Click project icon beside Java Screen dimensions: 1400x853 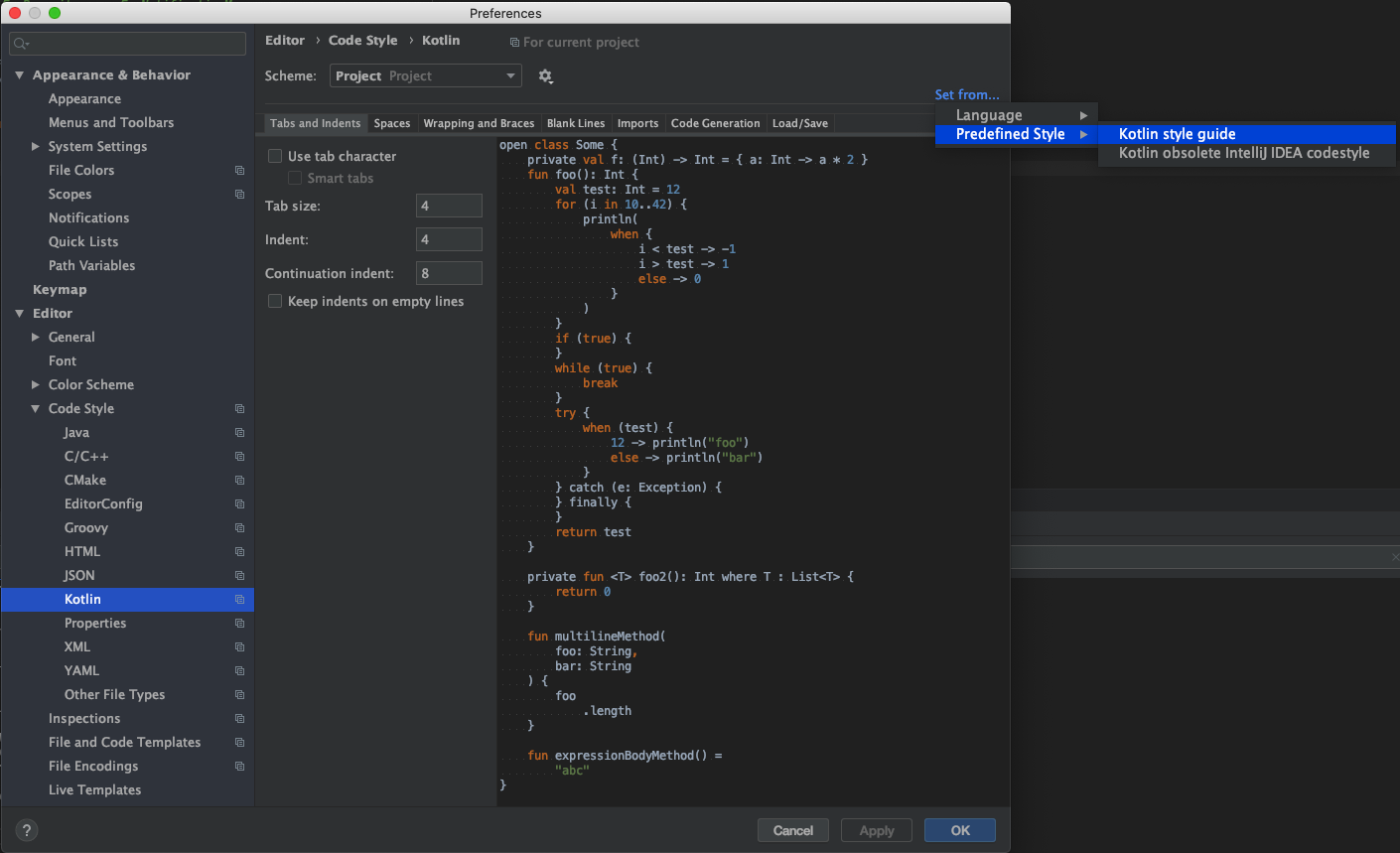pos(239,433)
